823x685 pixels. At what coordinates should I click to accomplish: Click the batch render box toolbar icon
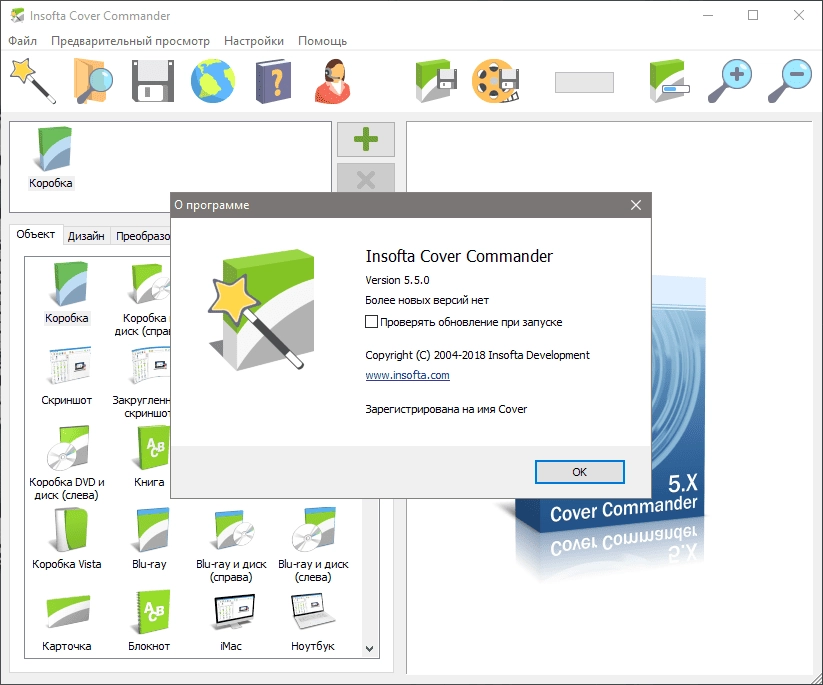(x=669, y=81)
